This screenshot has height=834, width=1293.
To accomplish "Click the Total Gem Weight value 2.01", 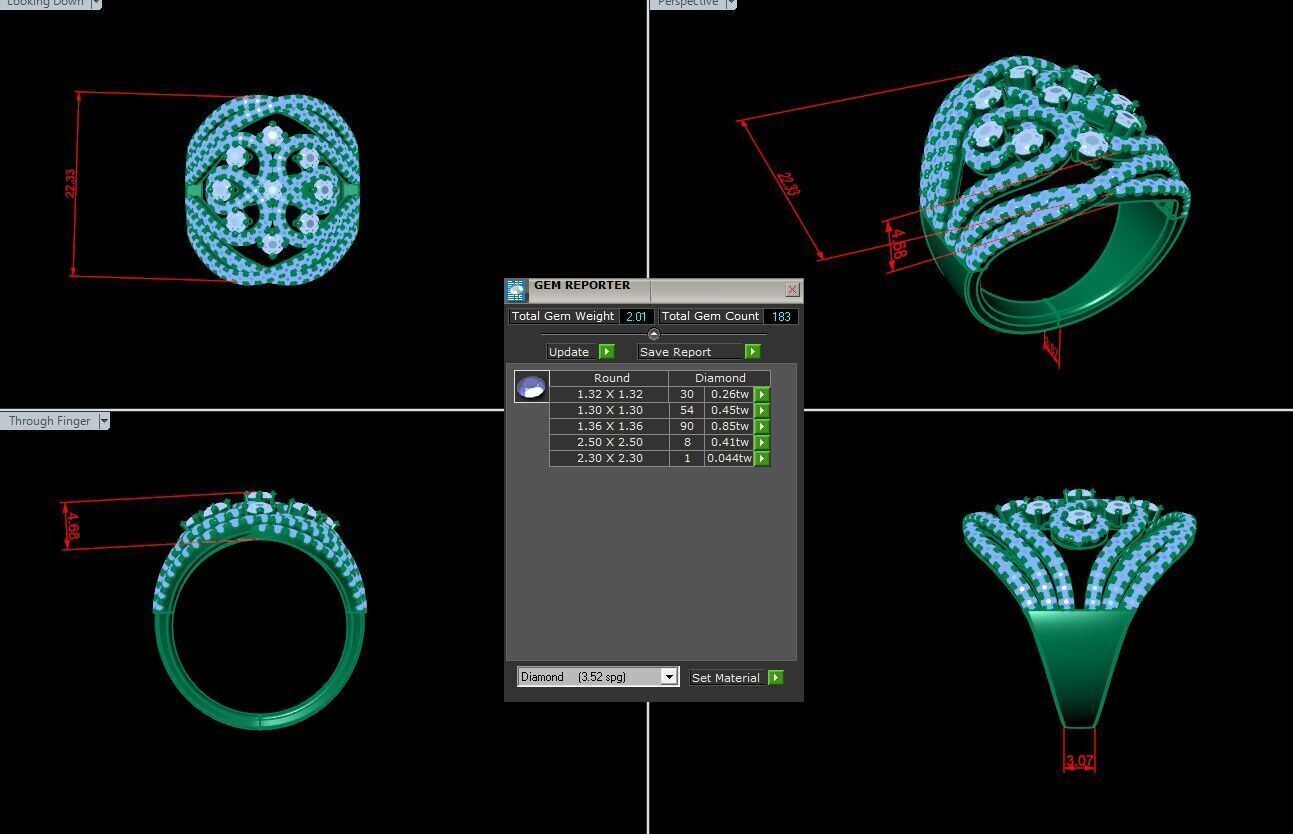I will (636, 316).
